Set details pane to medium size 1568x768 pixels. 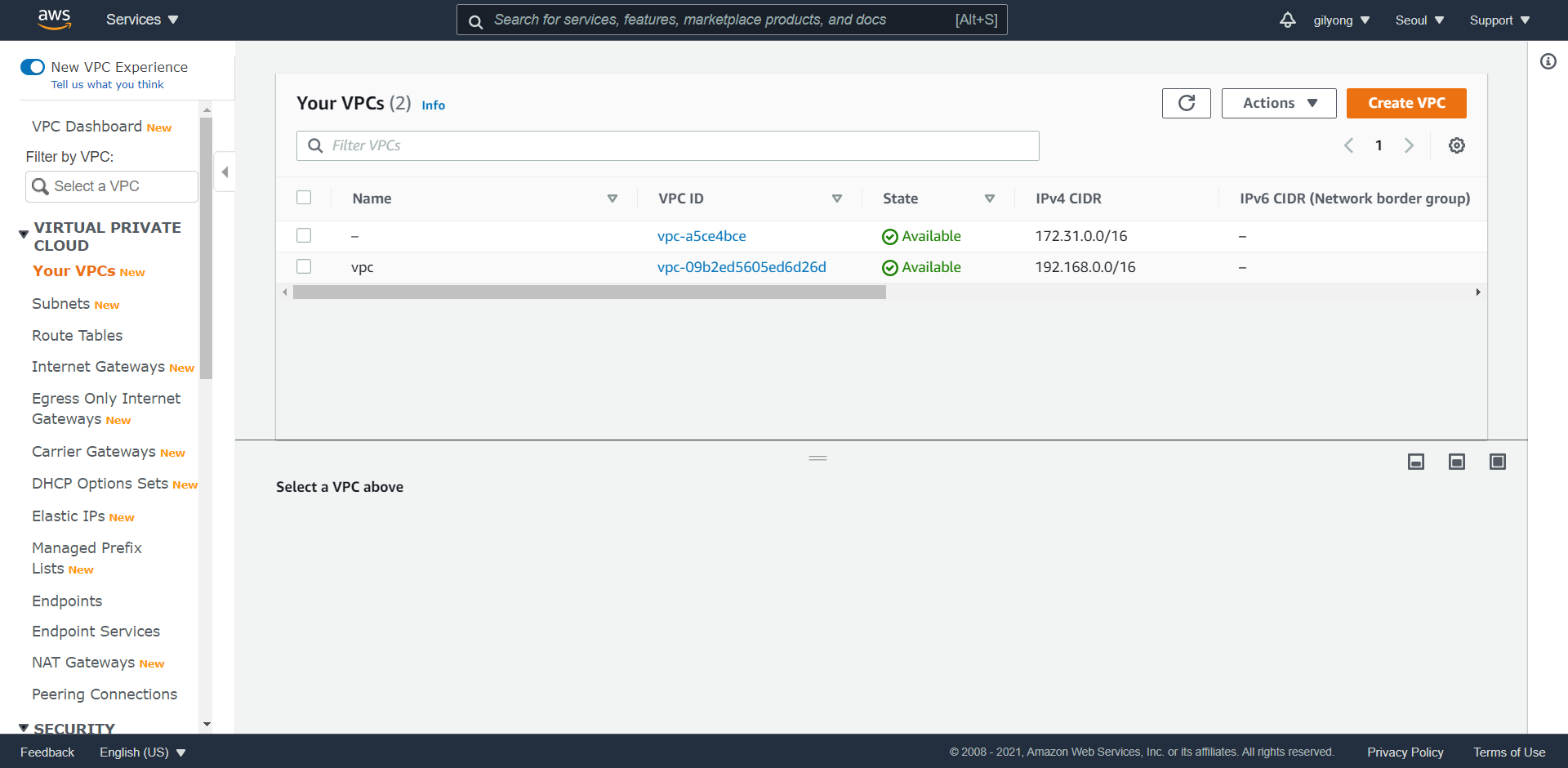click(1457, 462)
